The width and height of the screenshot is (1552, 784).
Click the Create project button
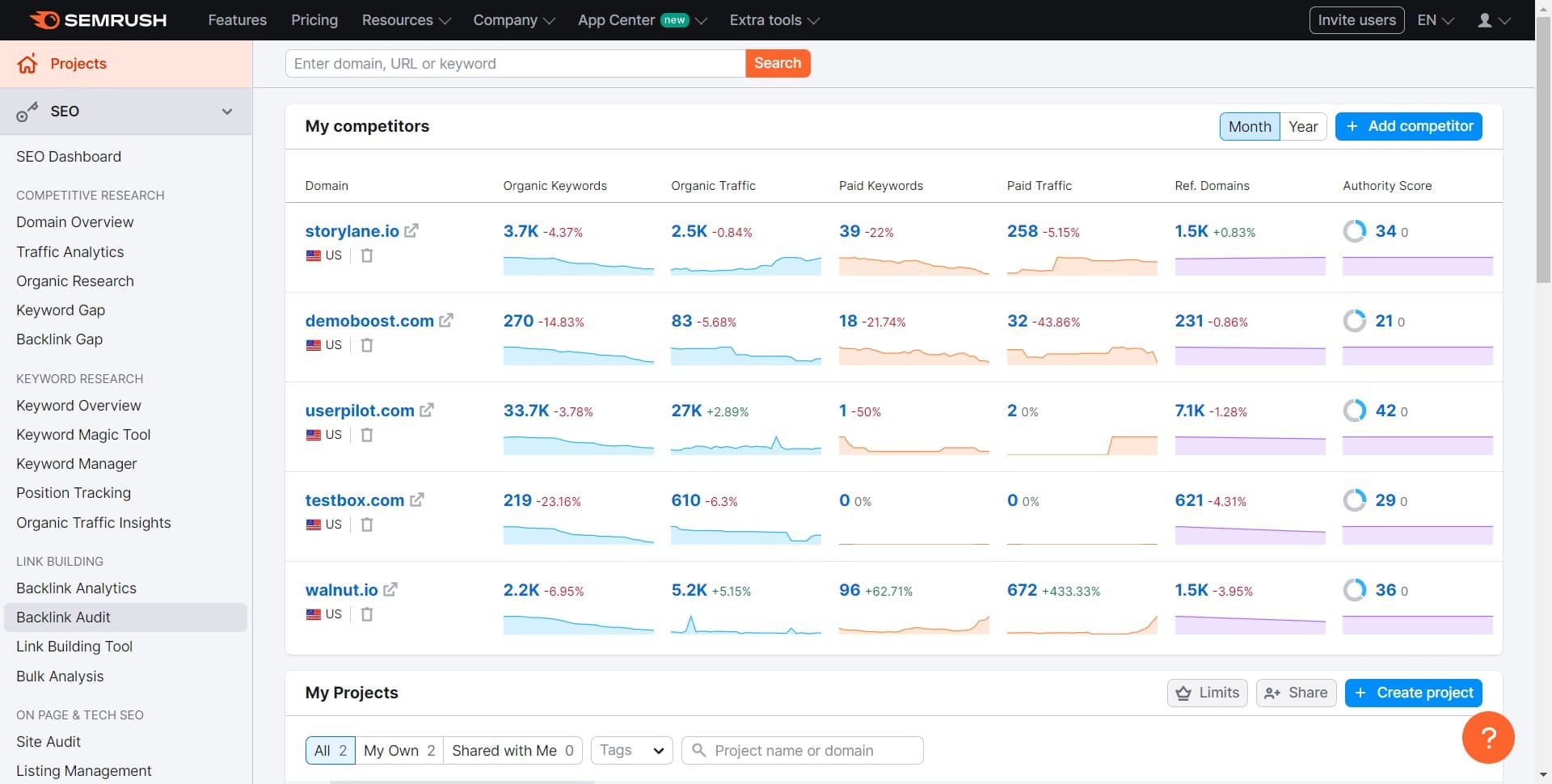[x=1412, y=693]
